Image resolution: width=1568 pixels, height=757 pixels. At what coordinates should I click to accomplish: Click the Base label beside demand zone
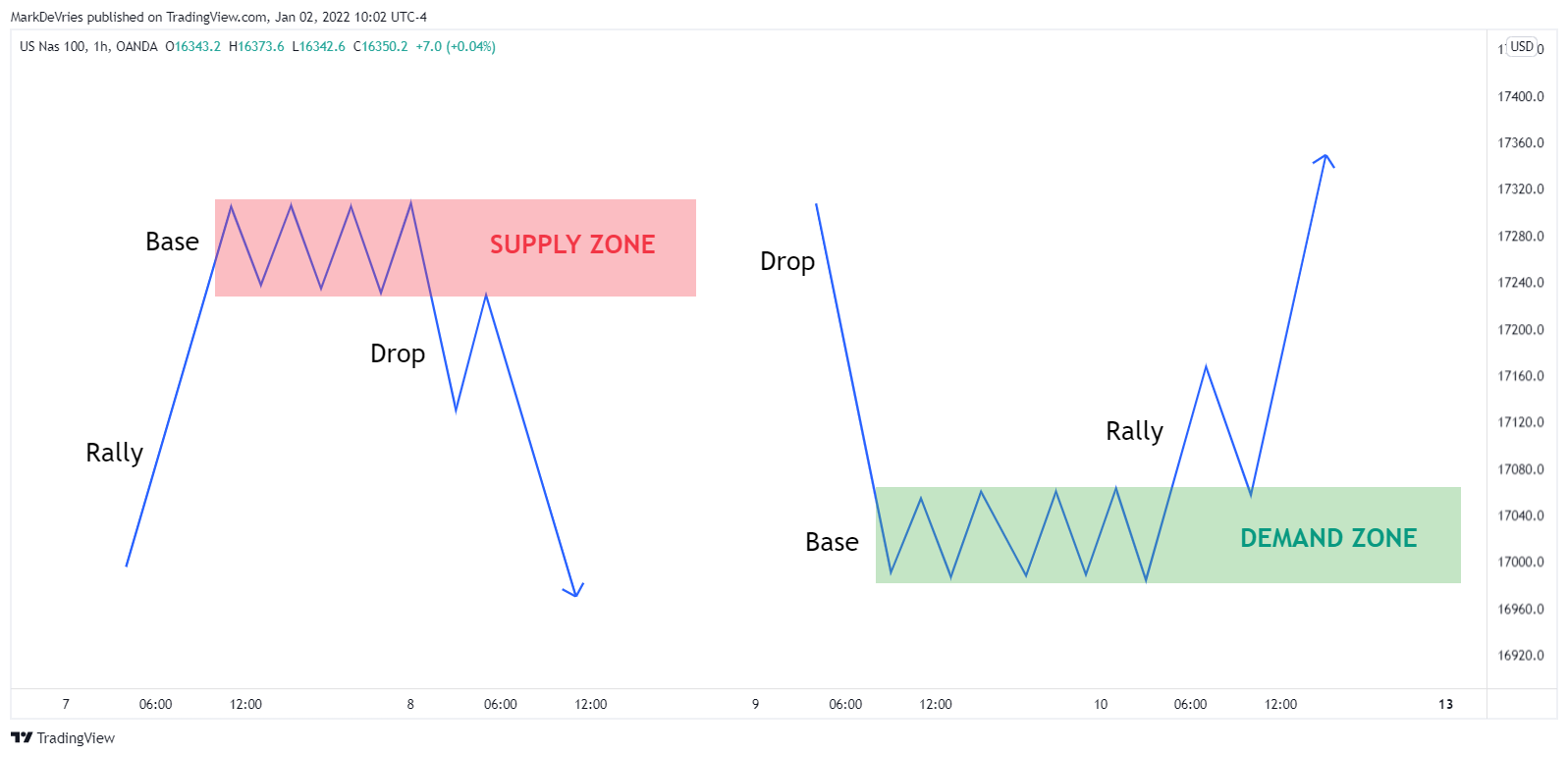click(x=832, y=542)
